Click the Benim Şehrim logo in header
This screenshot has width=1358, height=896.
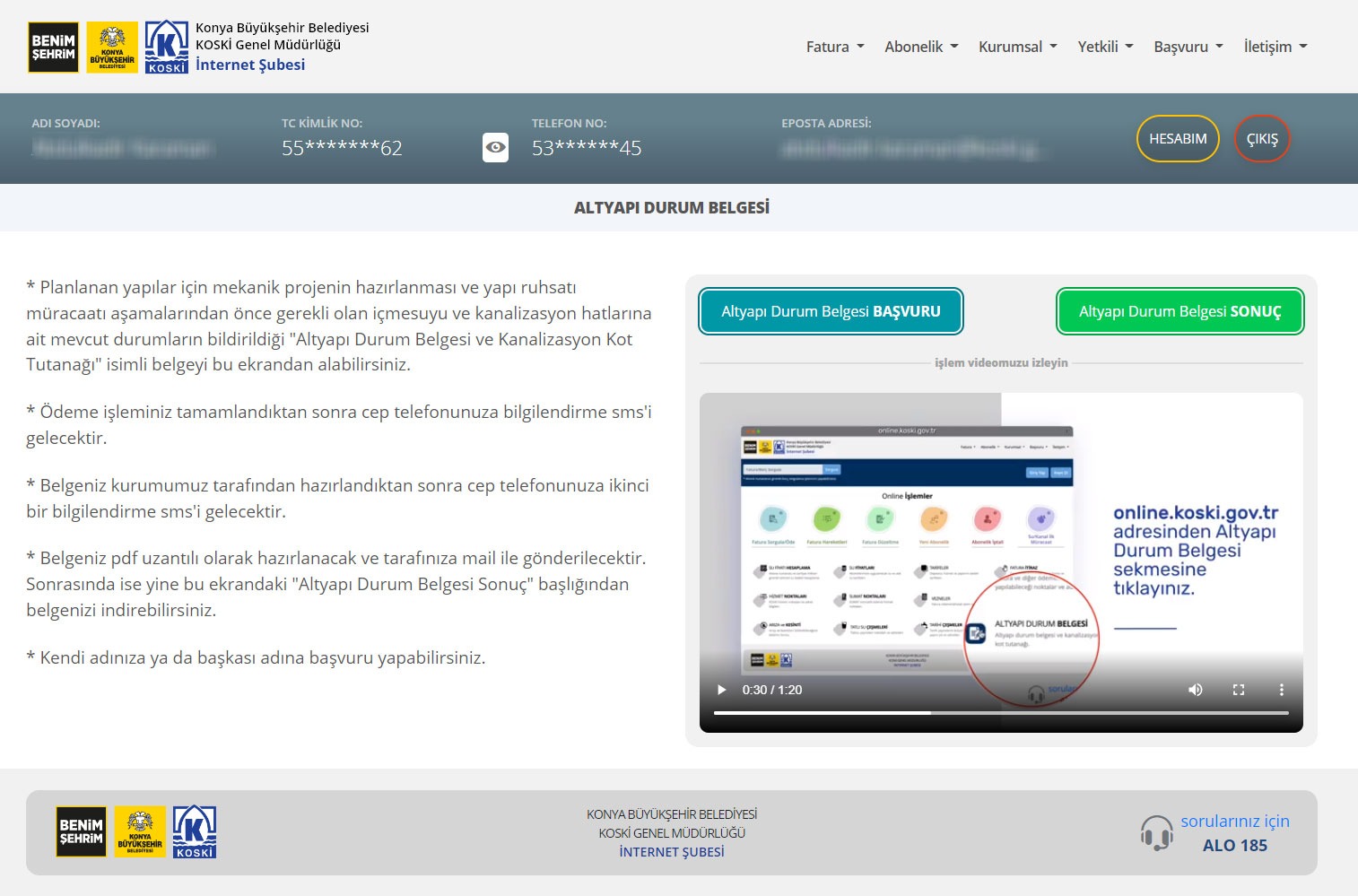[54, 48]
